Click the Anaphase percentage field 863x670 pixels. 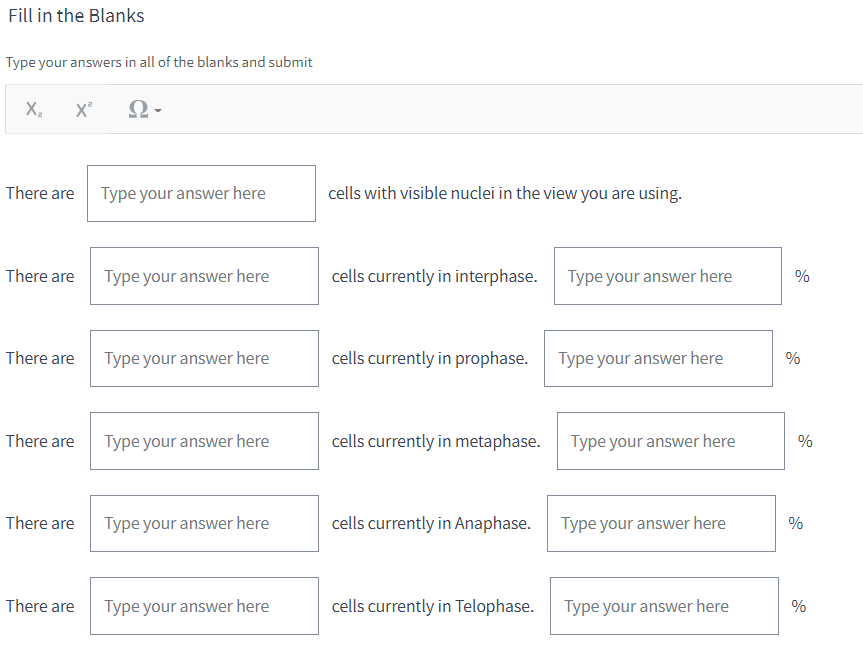tap(661, 523)
